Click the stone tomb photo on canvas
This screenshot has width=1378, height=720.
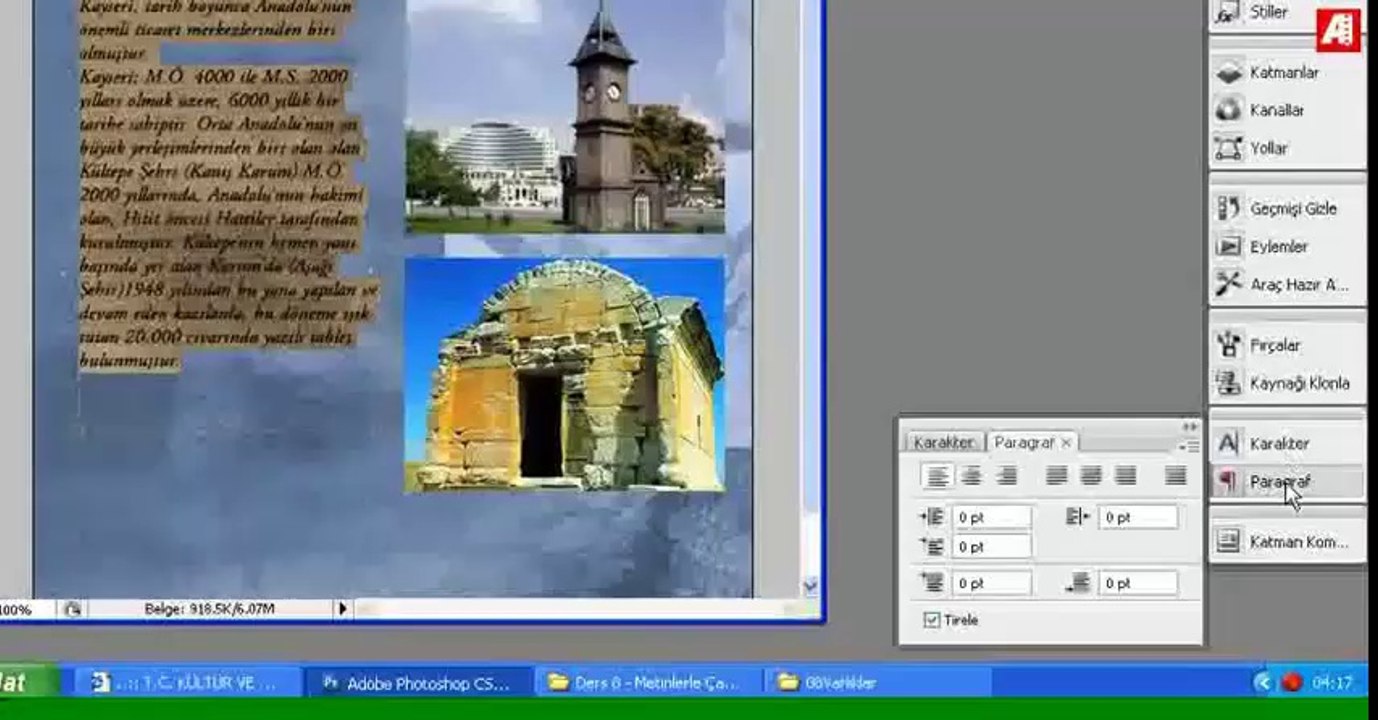564,375
